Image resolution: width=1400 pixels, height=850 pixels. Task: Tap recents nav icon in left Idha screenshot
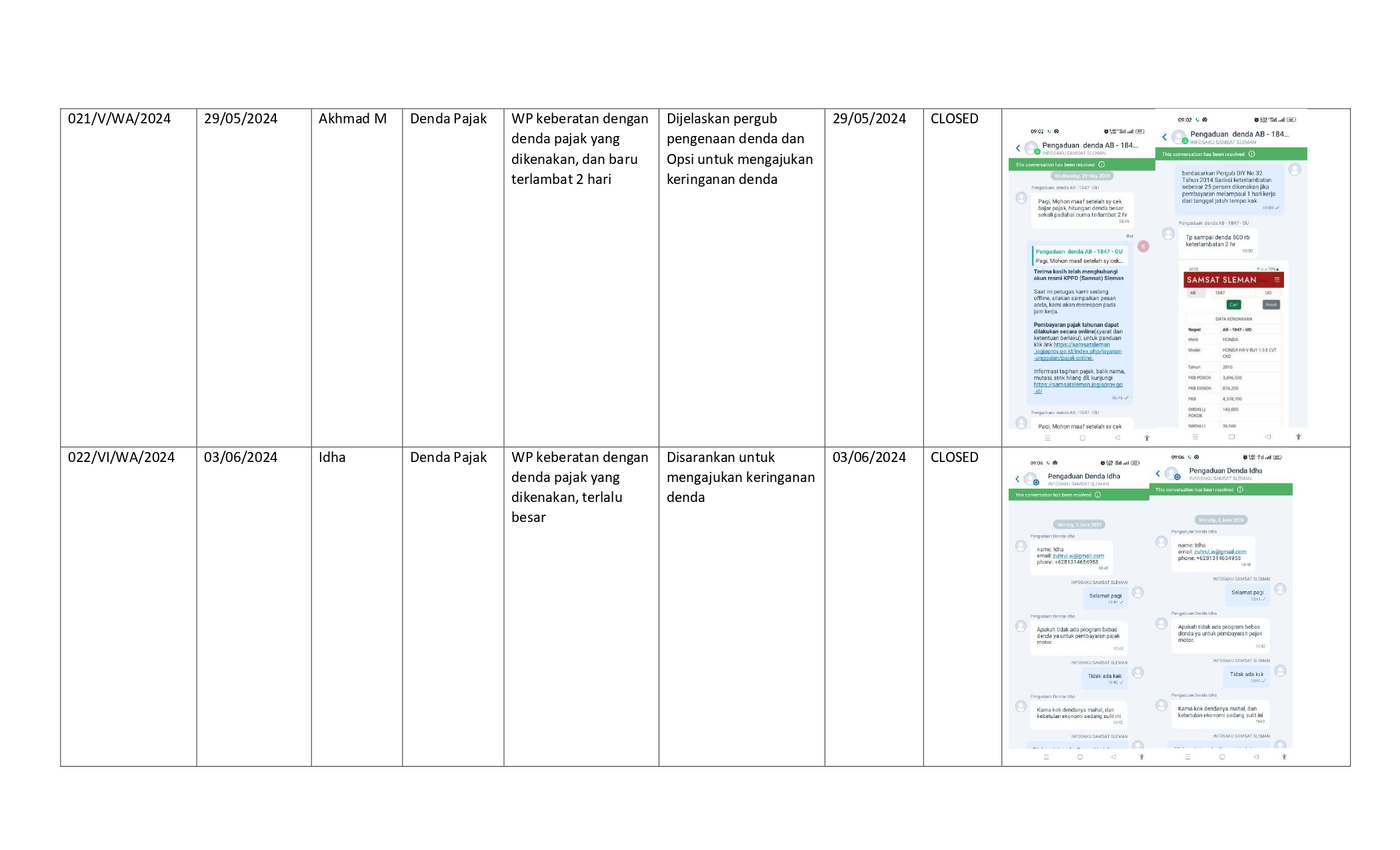[1046, 757]
